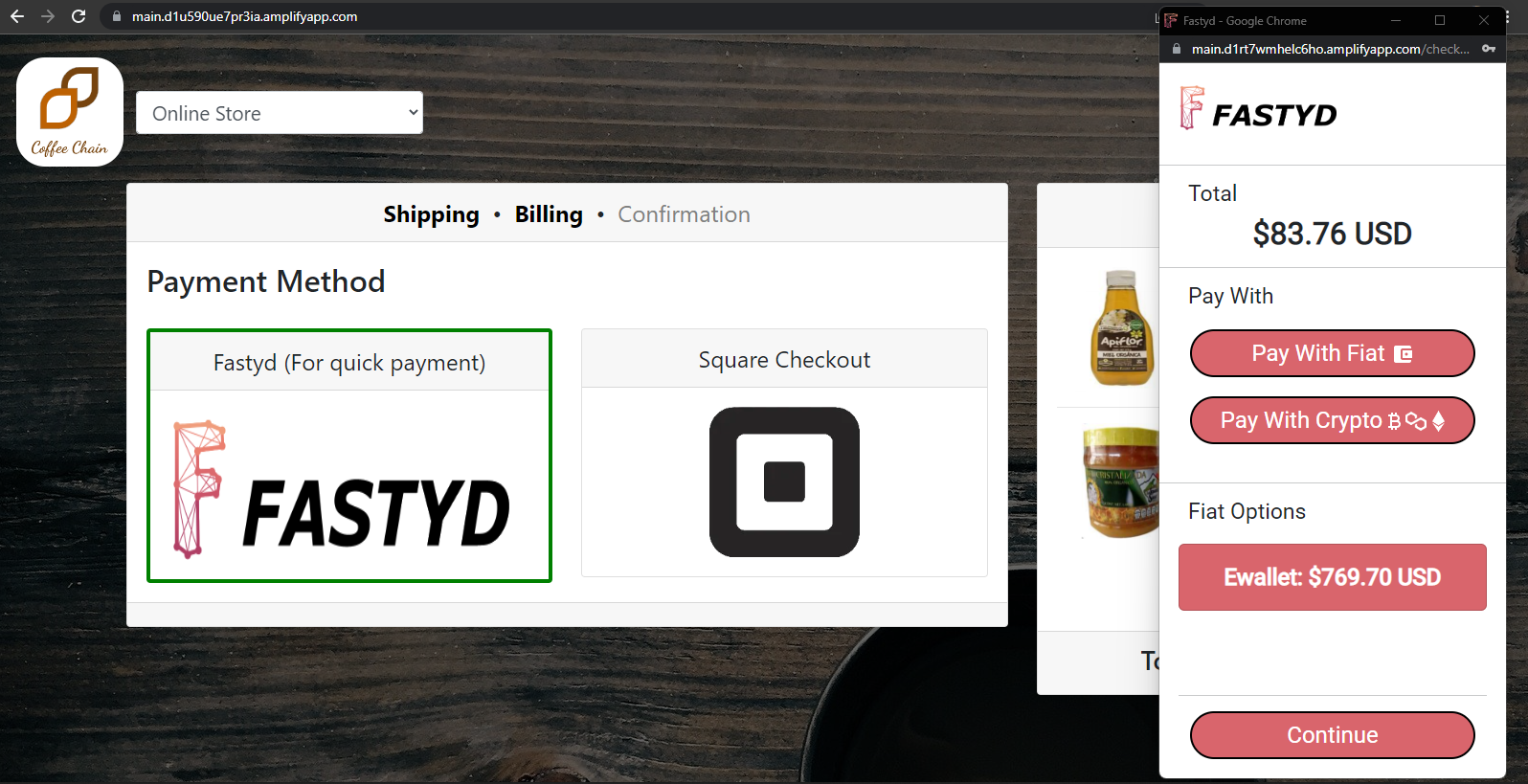Select Square Checkout payment method
Image resolution: width=1528 pixels, height=784 pixels.
click(784, 453)
